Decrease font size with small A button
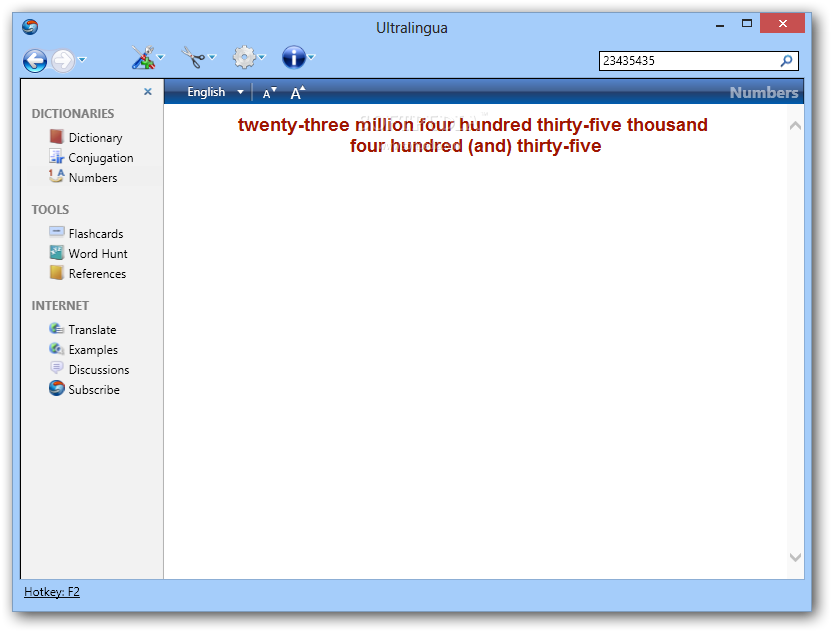832x632 pixels. 270,93
